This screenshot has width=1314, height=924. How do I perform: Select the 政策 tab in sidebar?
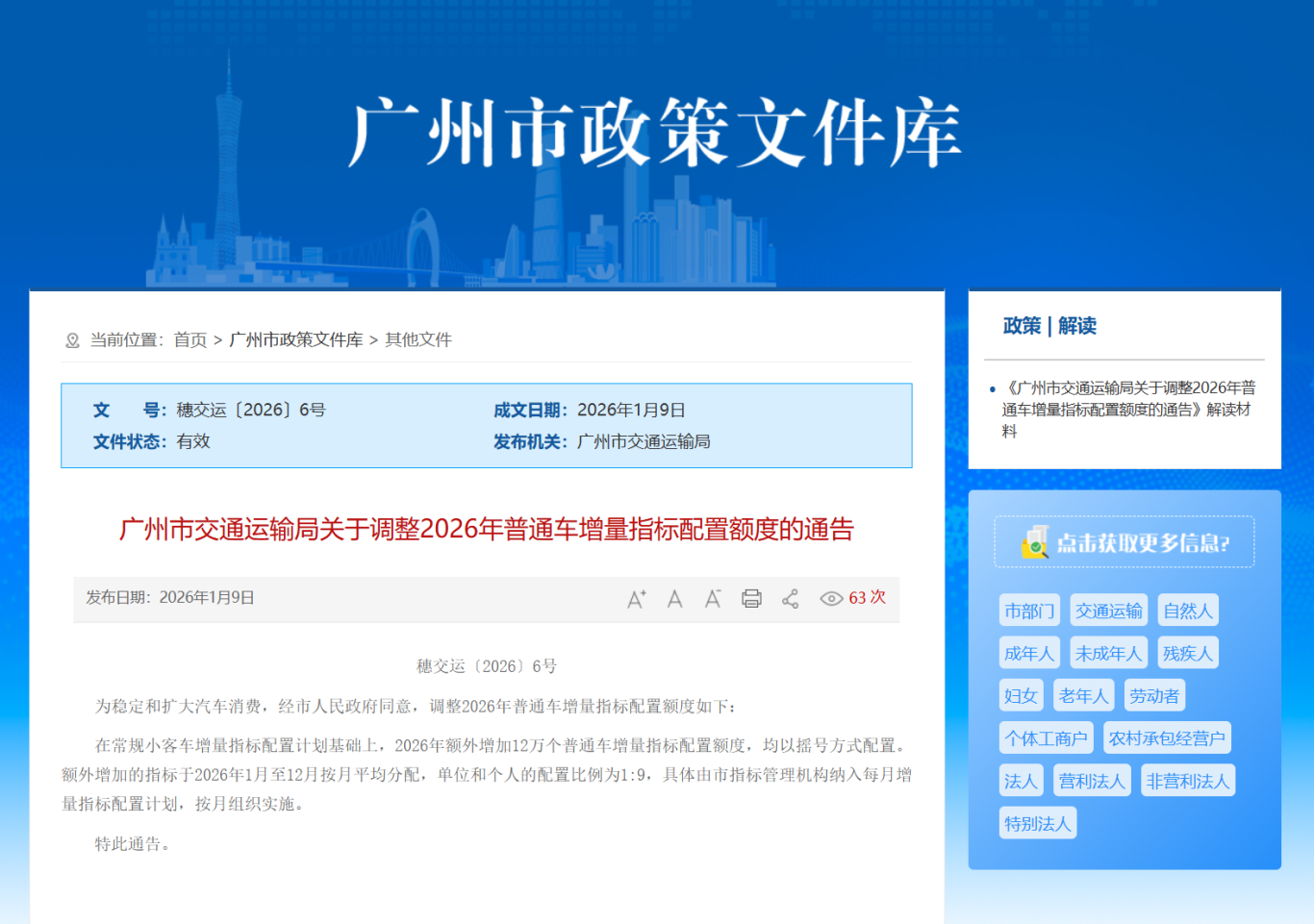point(1022,326)
